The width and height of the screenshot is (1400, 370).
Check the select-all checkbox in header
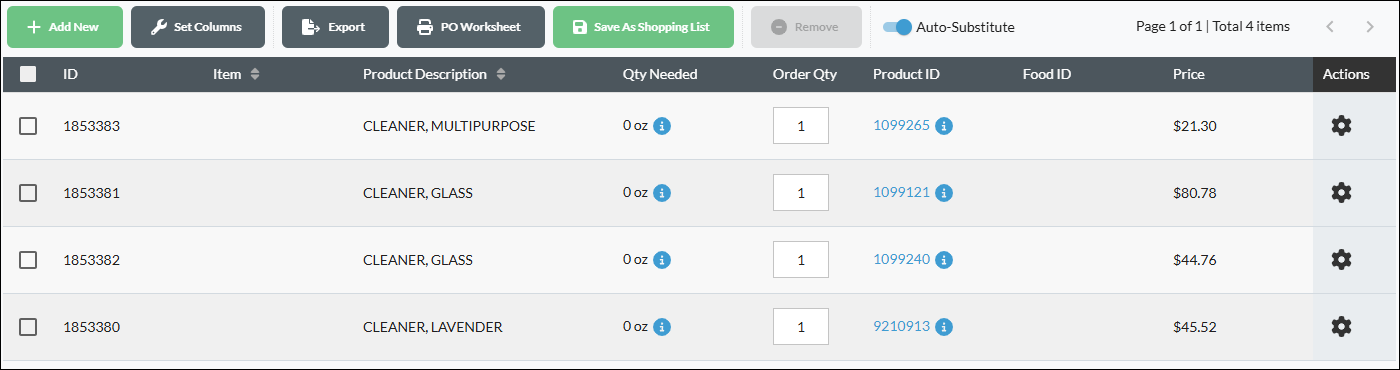(x=28, y=74)
